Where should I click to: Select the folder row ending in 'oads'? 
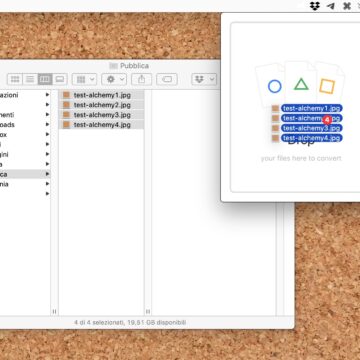coord(25,125)
